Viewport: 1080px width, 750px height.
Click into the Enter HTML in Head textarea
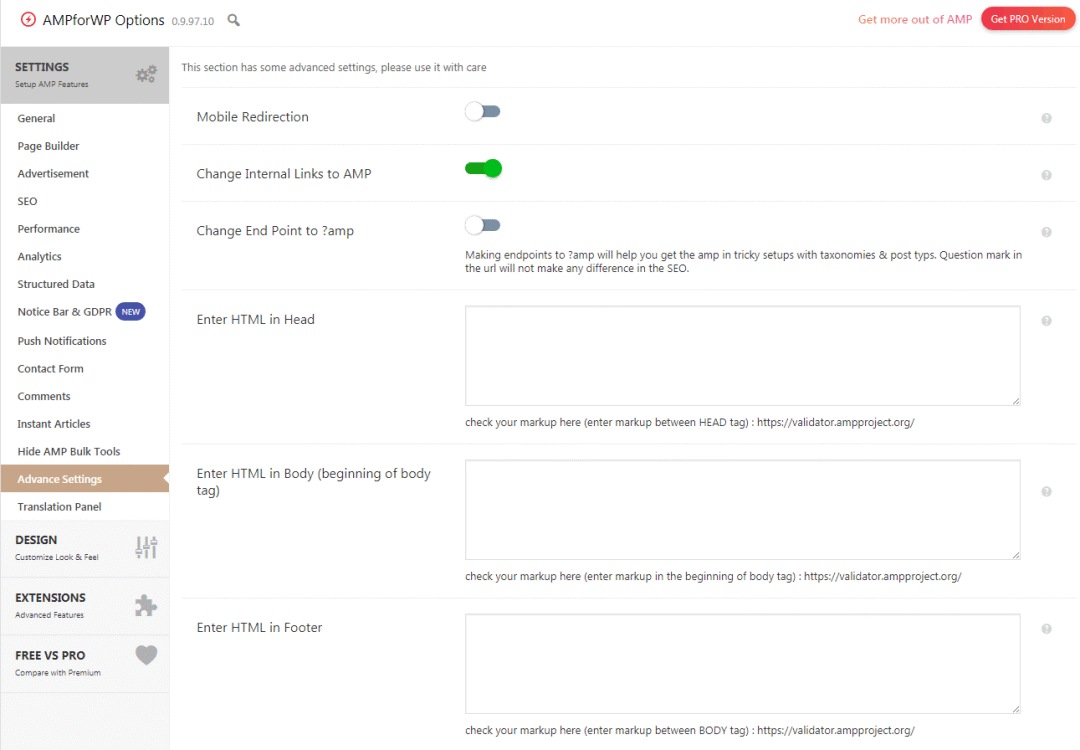pos(742,355)
